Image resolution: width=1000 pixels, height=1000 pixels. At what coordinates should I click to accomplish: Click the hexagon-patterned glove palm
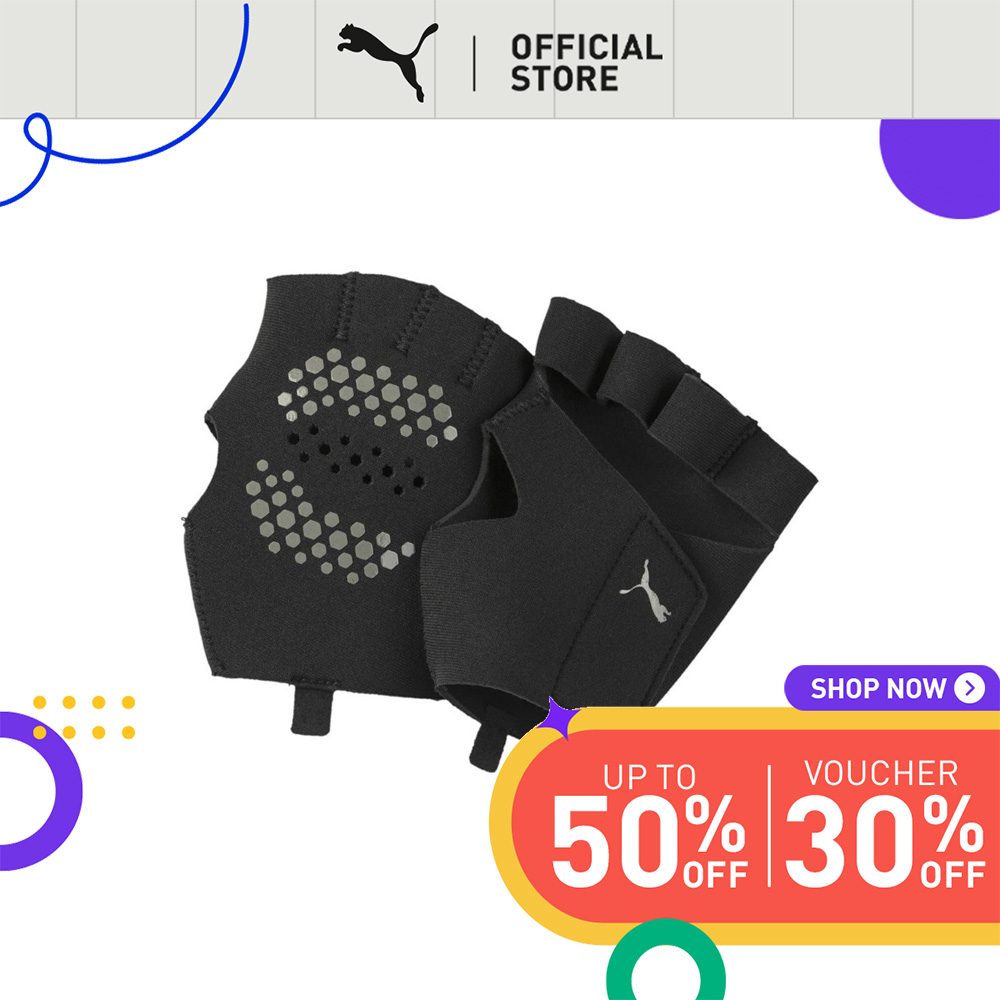pyautogui.click(x=349, y=466)
